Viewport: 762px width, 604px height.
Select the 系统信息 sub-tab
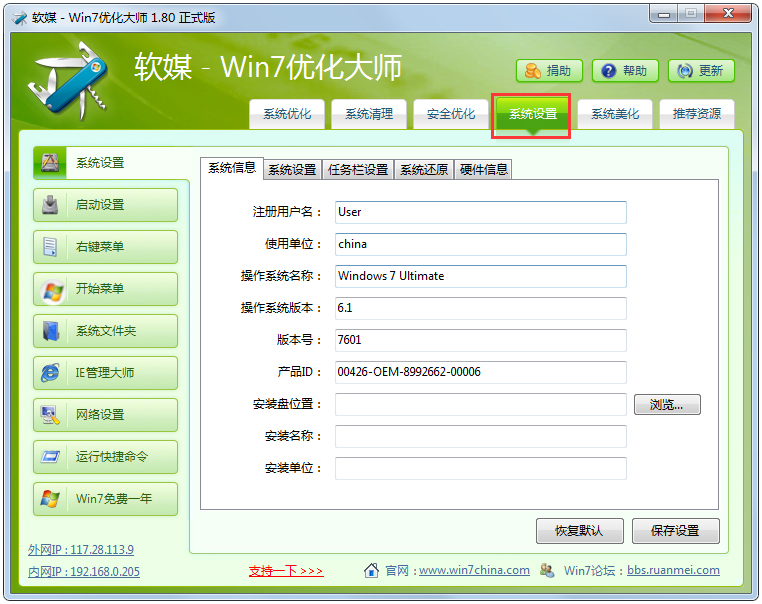point(232,168)
